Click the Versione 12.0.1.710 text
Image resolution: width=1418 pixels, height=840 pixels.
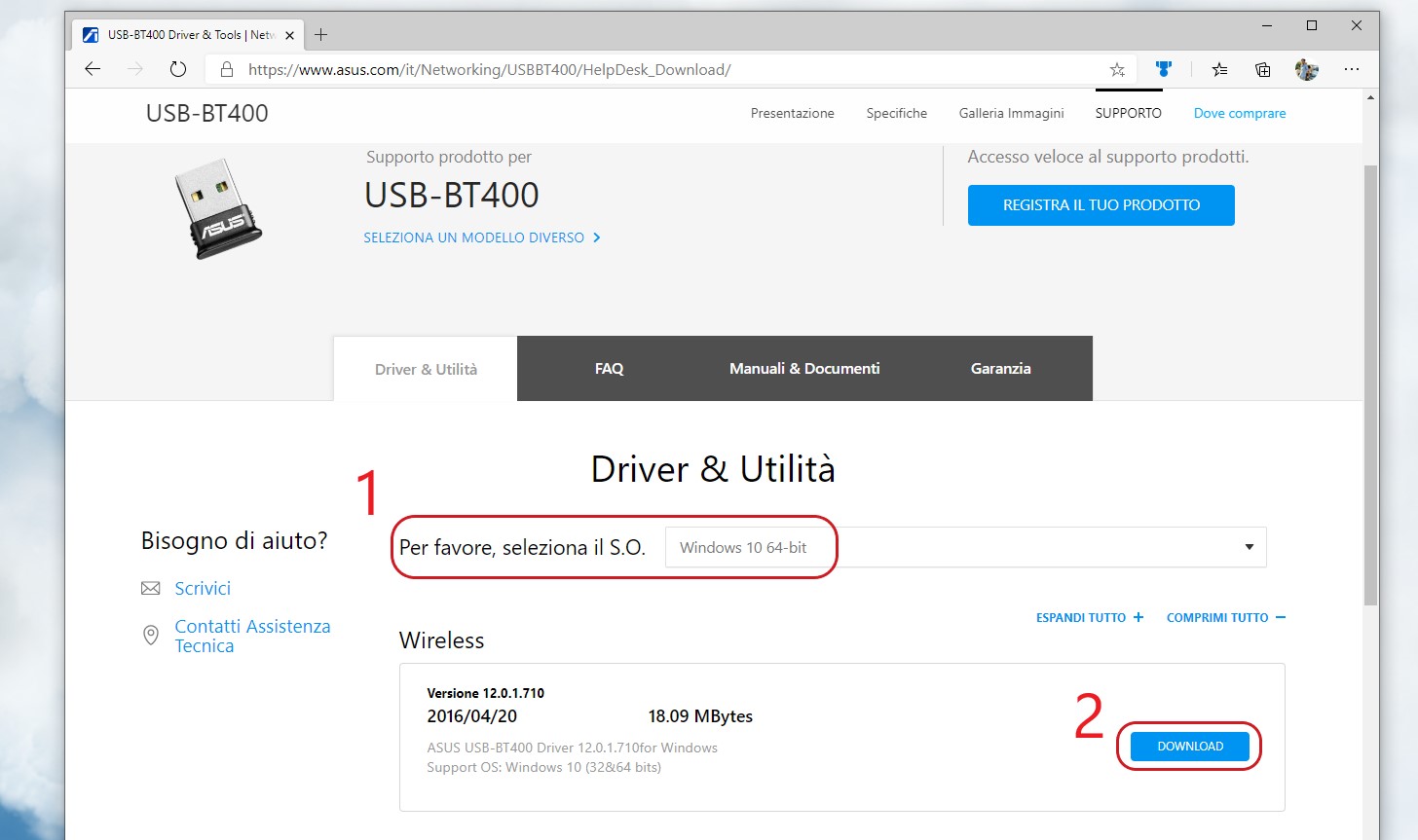pyautogui.click(x=485, y=693)
